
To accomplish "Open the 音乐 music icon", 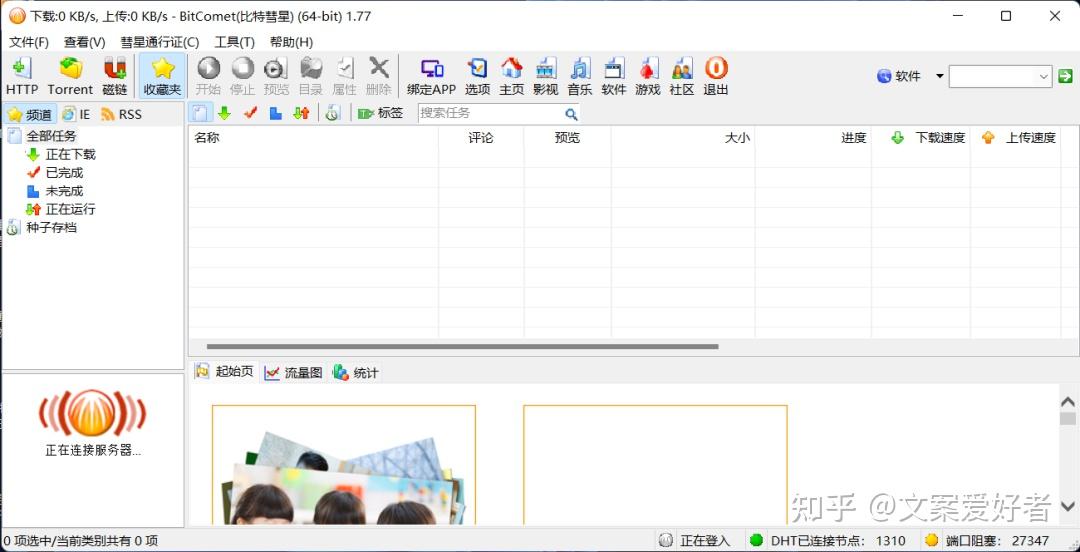I will coord(579,76).
